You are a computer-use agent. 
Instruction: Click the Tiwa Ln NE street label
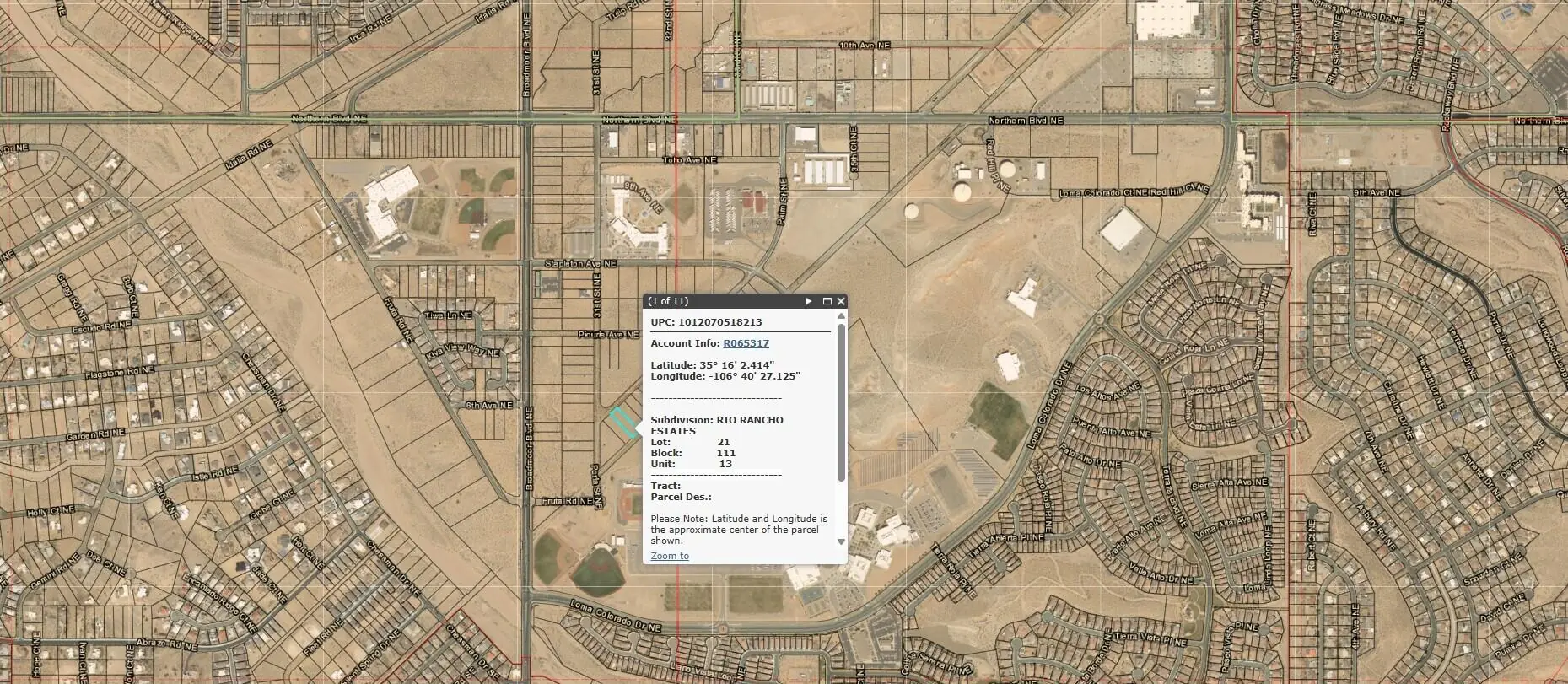click(x=448, y=315)
